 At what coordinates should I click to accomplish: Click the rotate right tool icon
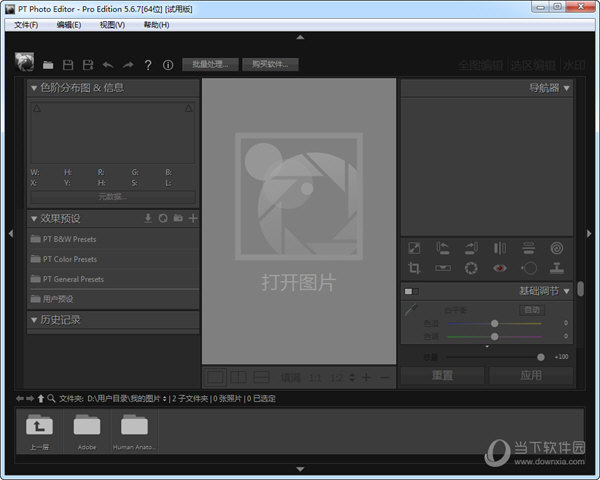471,248
